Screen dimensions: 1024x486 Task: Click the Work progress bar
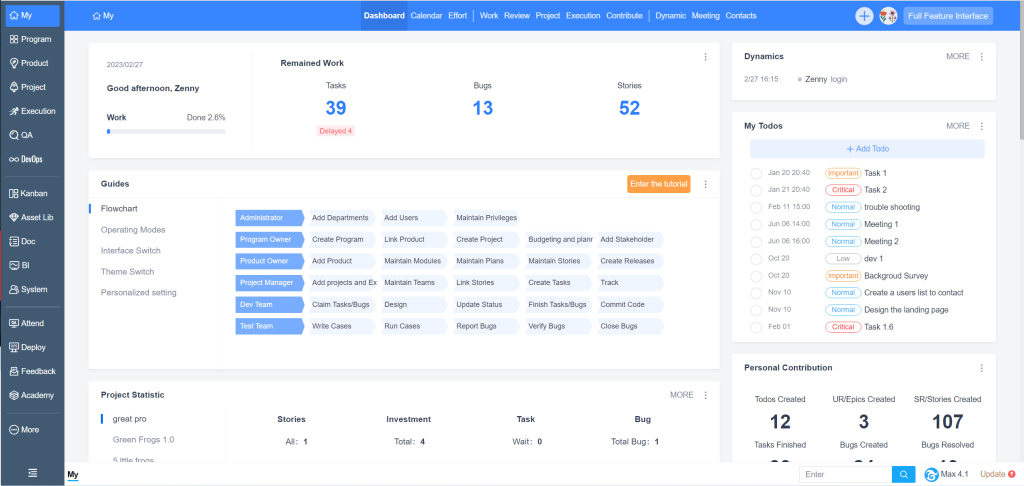point(166,131)
